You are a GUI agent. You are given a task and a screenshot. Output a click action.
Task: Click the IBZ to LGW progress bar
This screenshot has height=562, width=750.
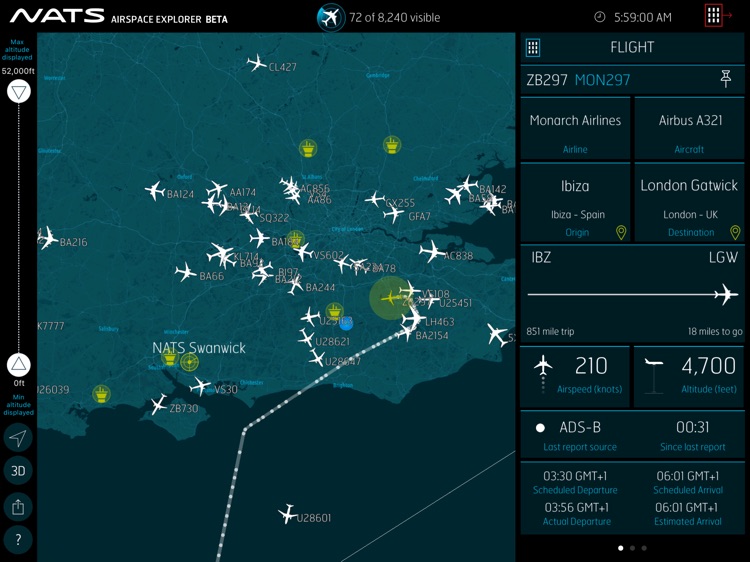pos(632,295)
